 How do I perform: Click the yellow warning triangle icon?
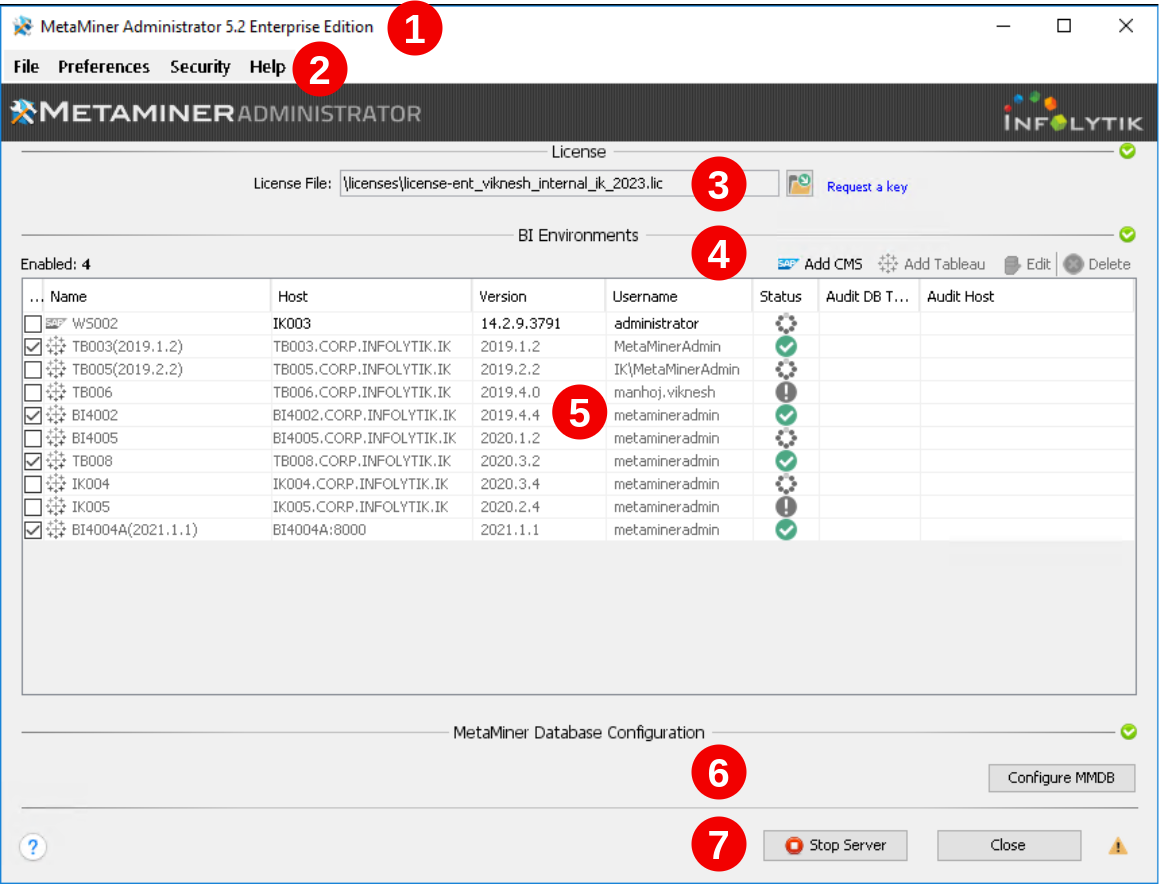pyautogui.click(x=1118, y=846)
